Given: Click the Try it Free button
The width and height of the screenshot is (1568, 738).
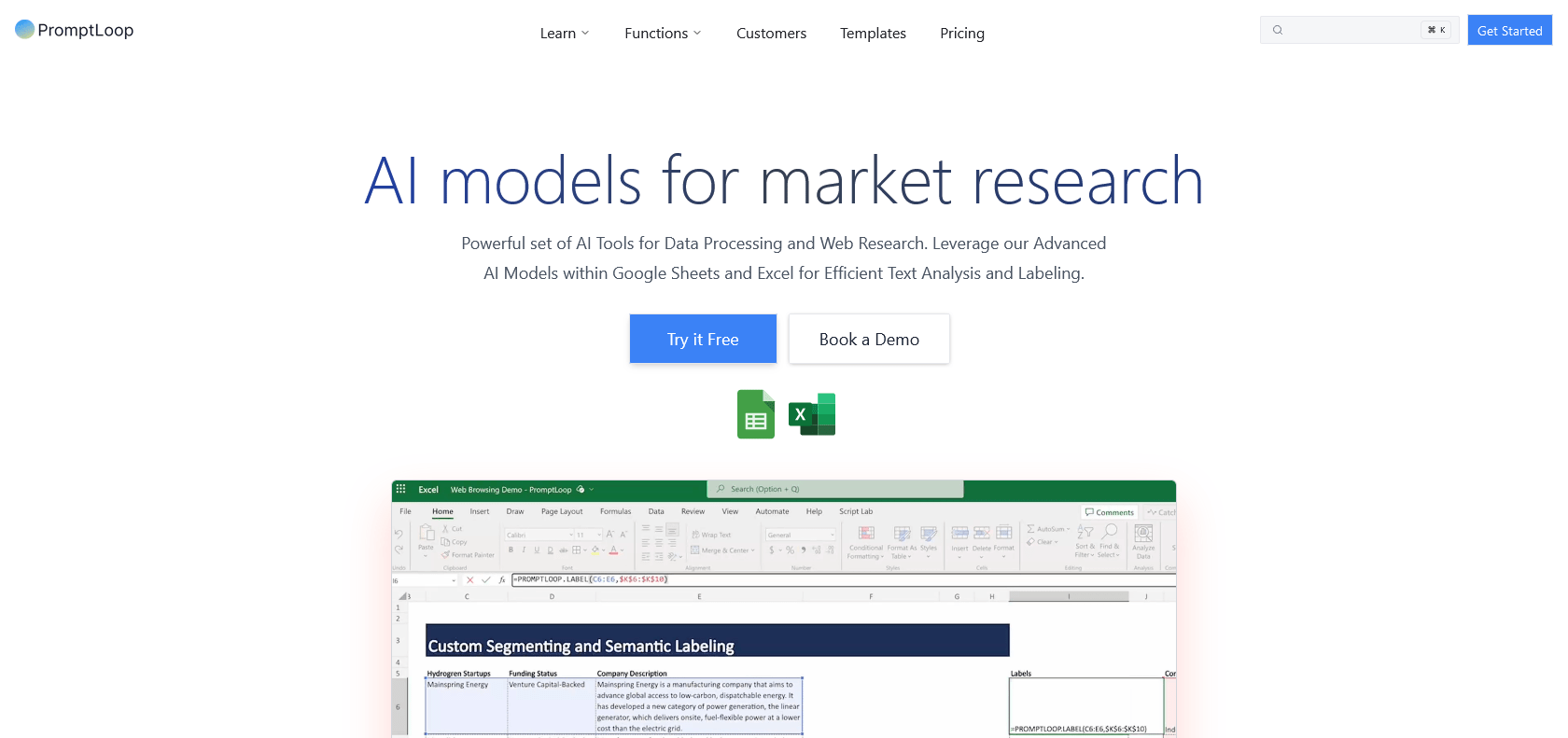Looking at the screenshot, I should pos(703,339).
